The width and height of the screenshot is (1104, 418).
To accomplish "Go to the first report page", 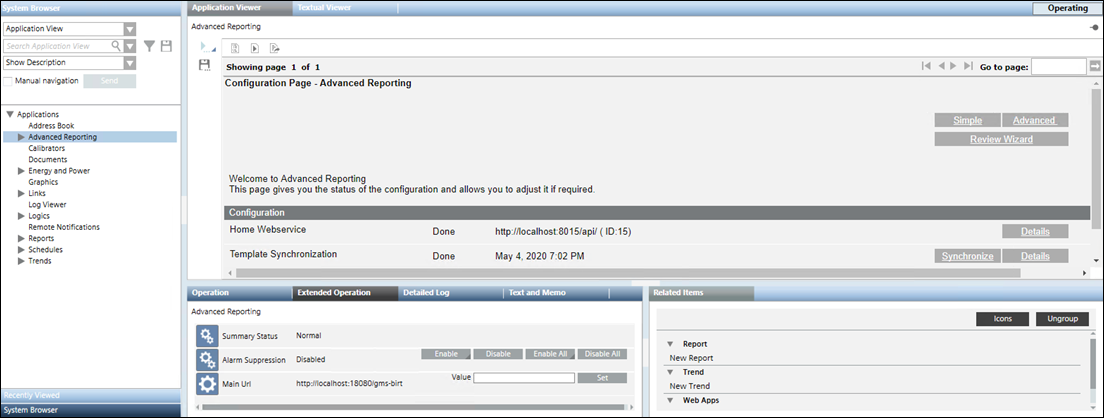I will click(927, 66).
